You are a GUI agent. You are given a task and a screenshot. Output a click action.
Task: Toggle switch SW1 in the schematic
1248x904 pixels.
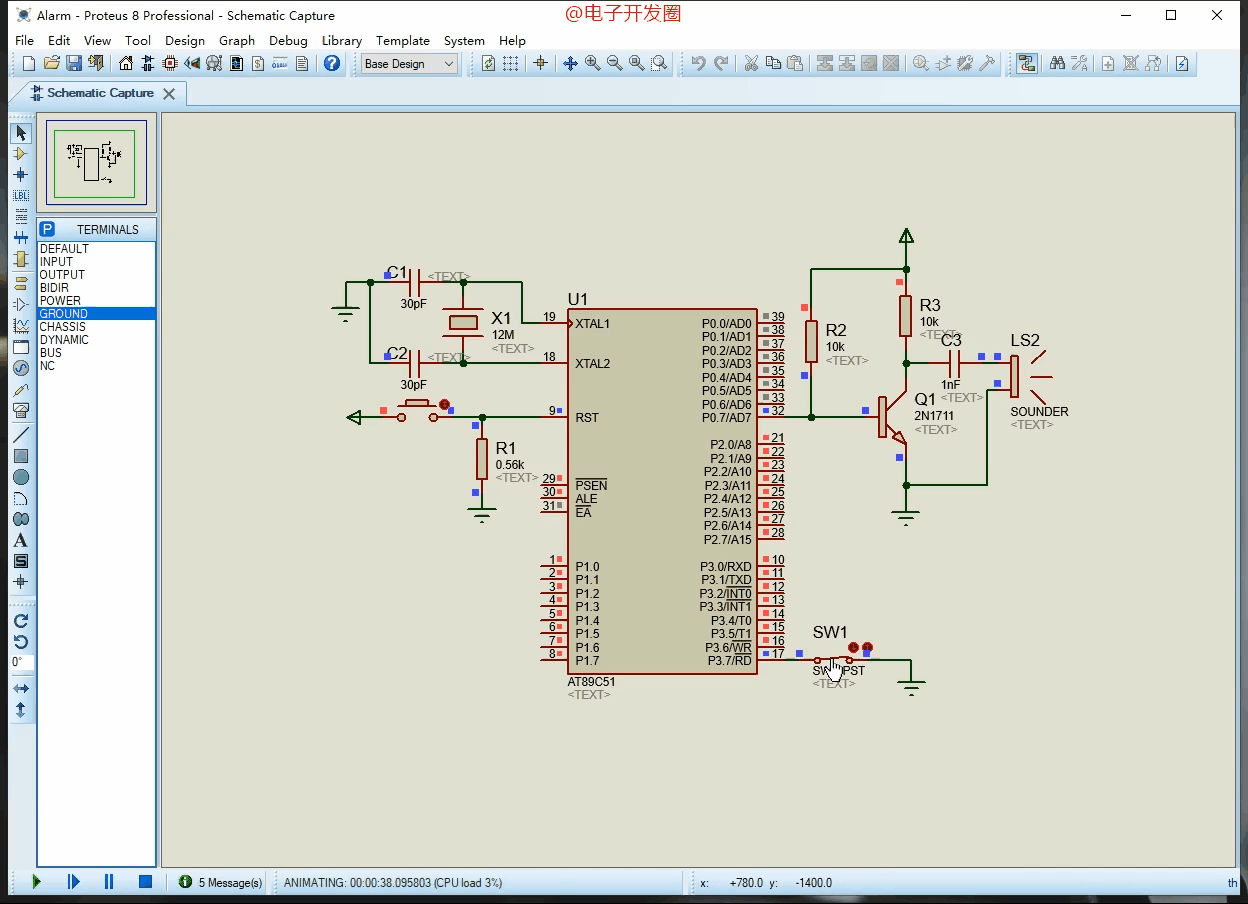point(834,660)
